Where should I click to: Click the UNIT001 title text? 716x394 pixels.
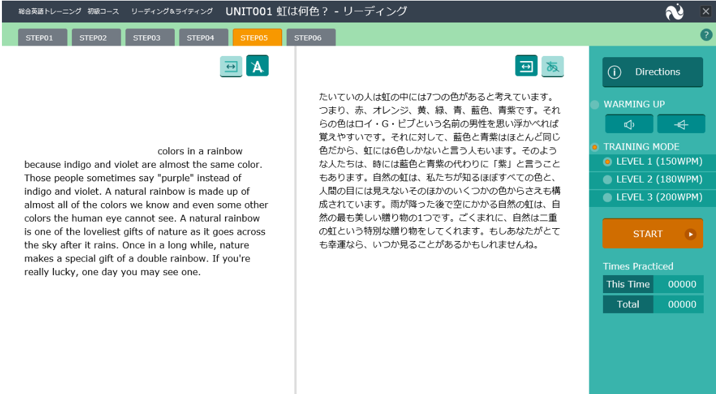pos(316,11)
